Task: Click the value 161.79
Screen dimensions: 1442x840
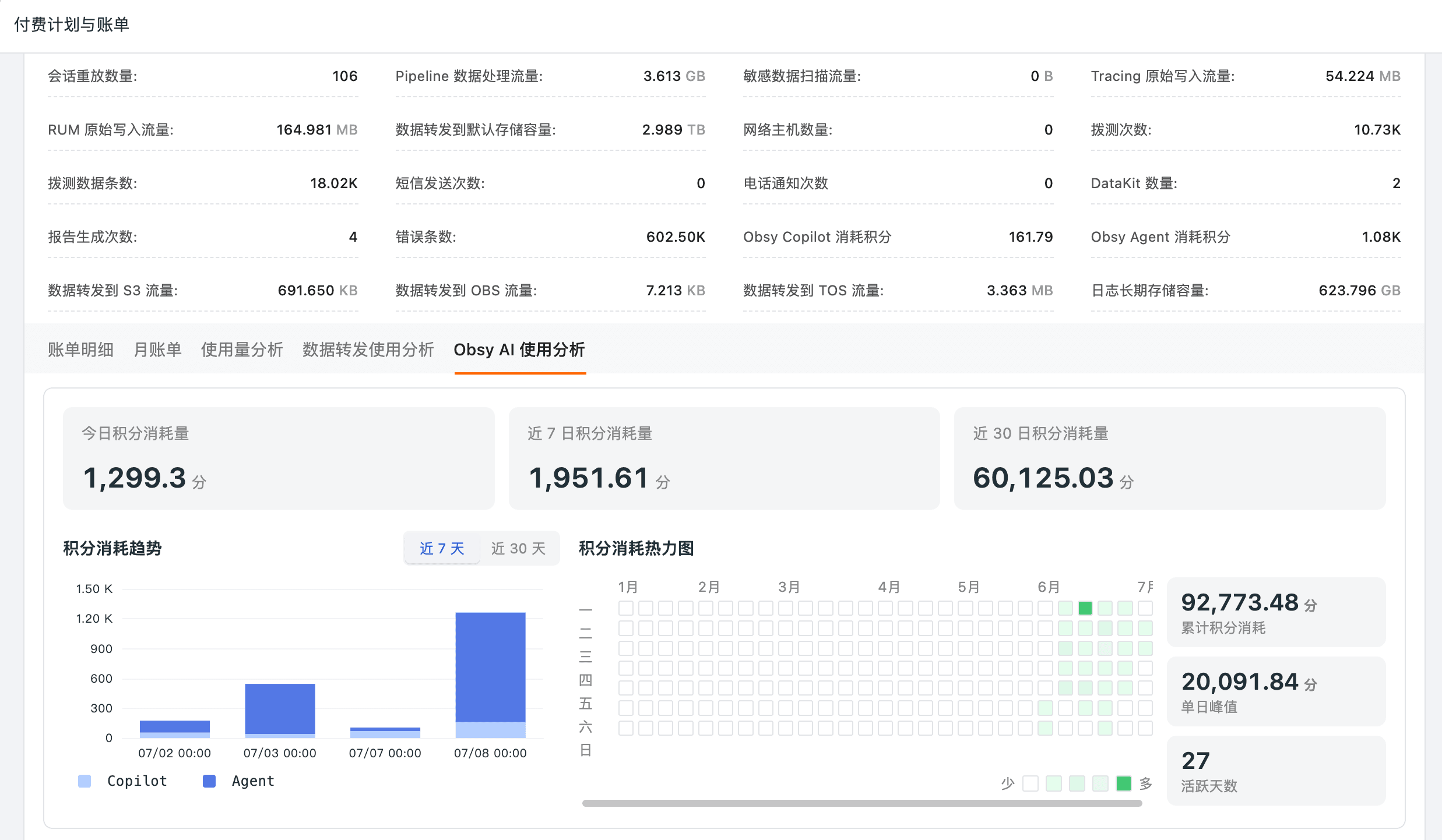Action: (1030, 237)
